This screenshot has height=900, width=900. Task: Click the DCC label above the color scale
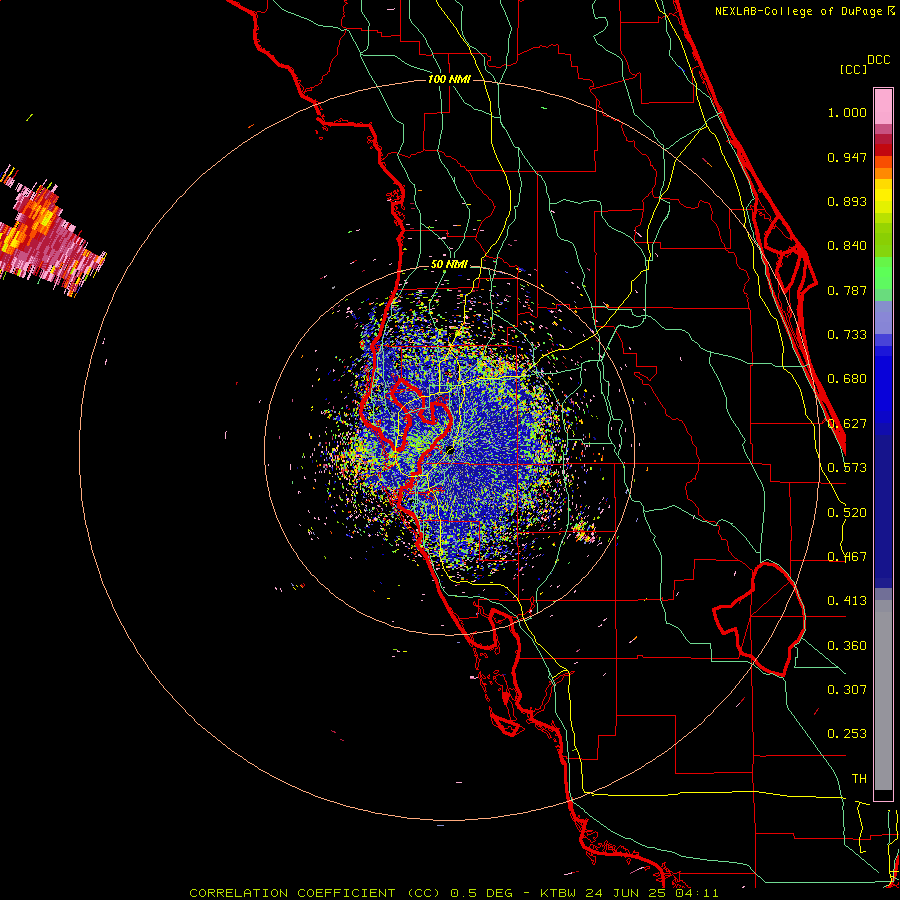(878, 60)
